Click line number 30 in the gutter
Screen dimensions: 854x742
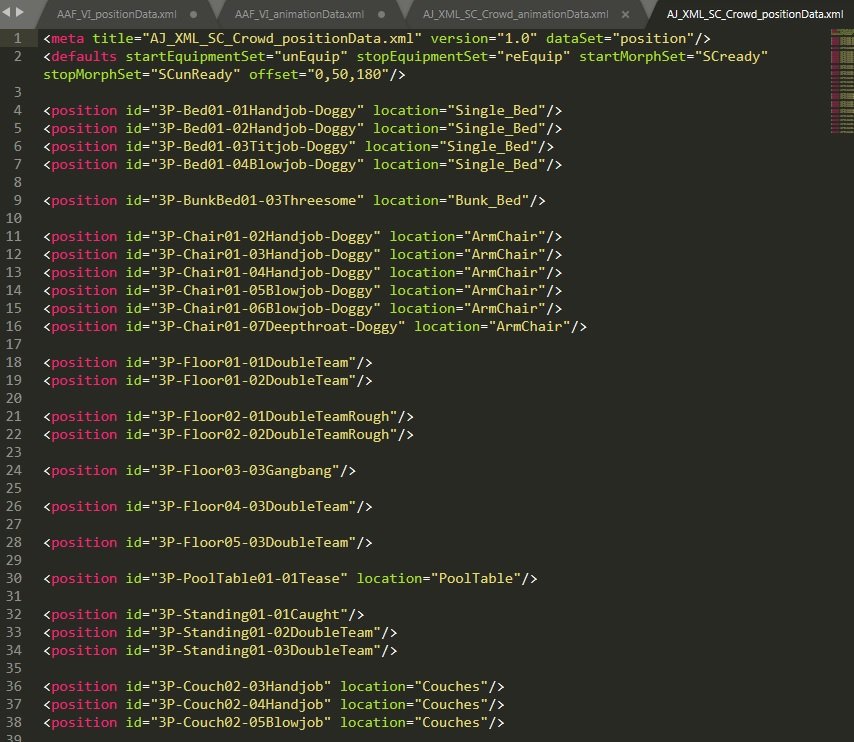(x=18, y=578)
